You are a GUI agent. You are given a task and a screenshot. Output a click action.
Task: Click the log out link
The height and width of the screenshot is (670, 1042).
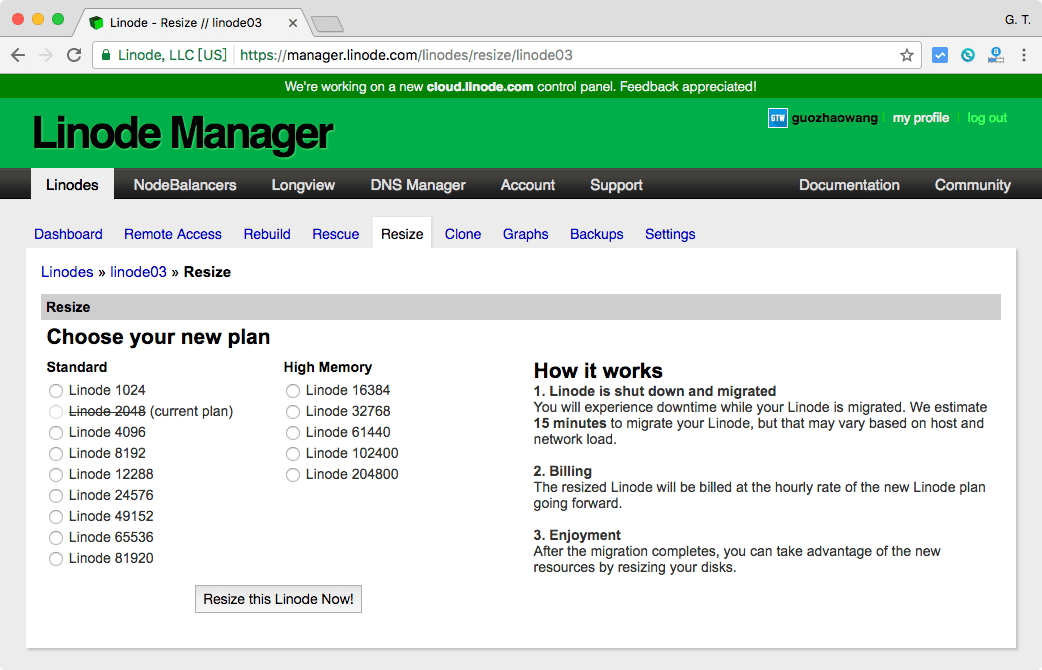tap(986, 118)
